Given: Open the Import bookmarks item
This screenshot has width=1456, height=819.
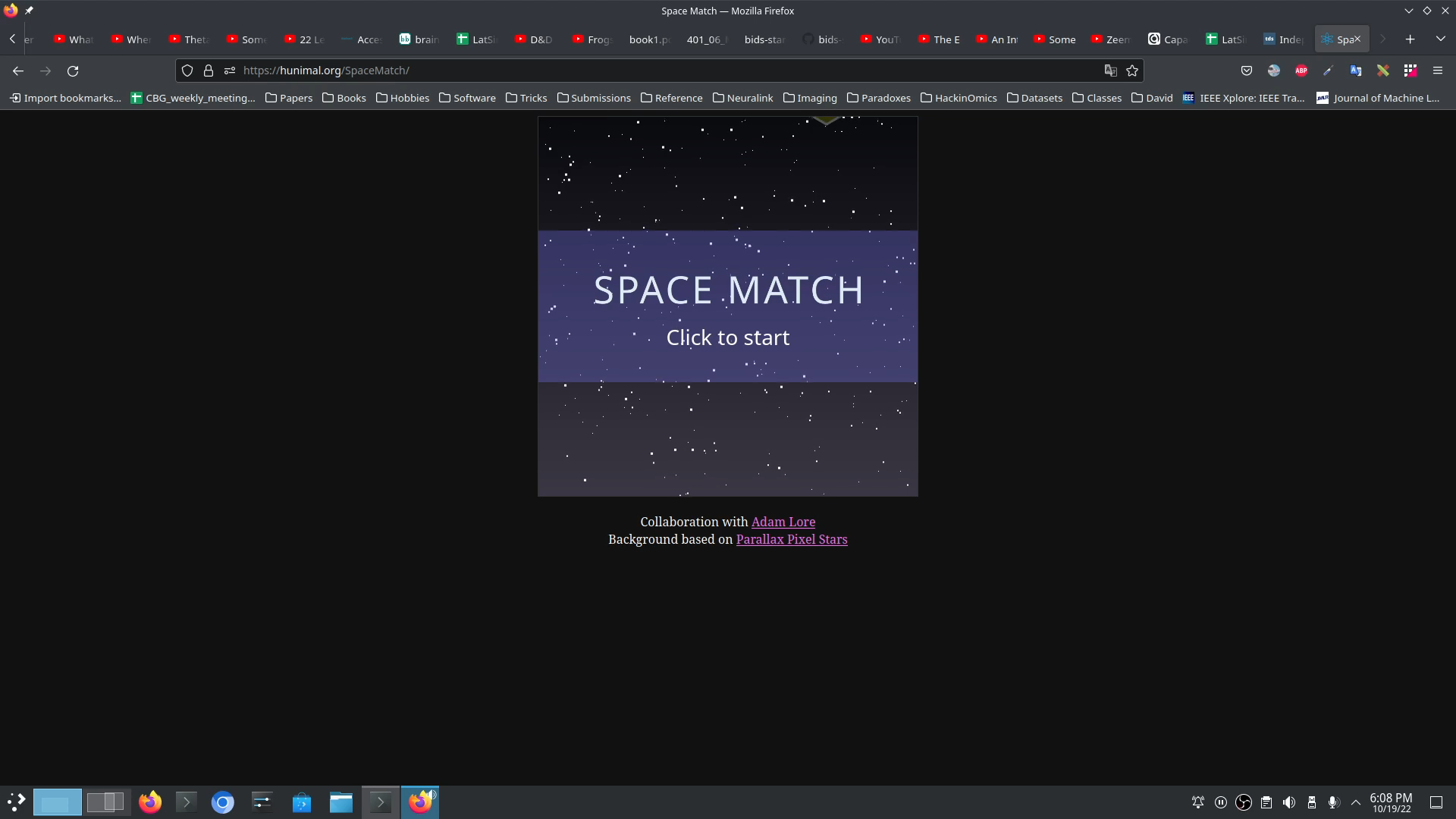Looking at the screenshot, I should point(65,98).
